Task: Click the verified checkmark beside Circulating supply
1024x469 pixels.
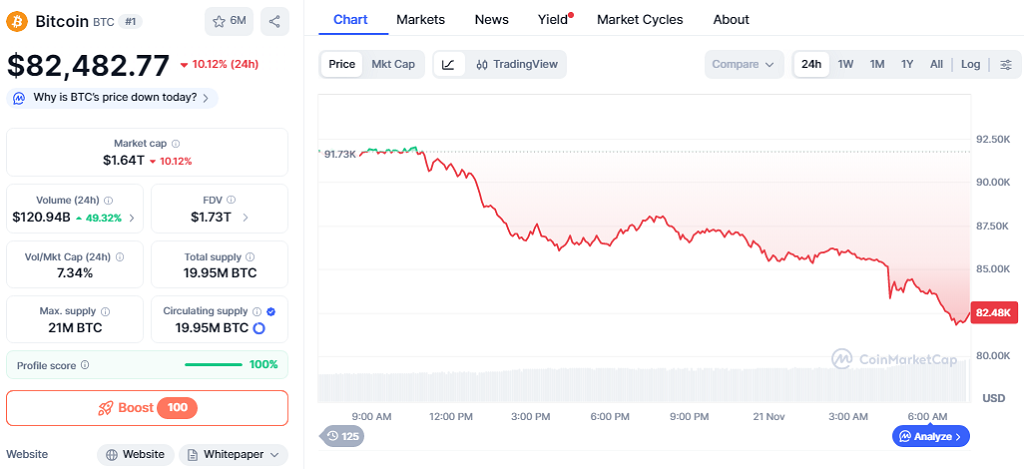Action: click(x=271, y=312)
